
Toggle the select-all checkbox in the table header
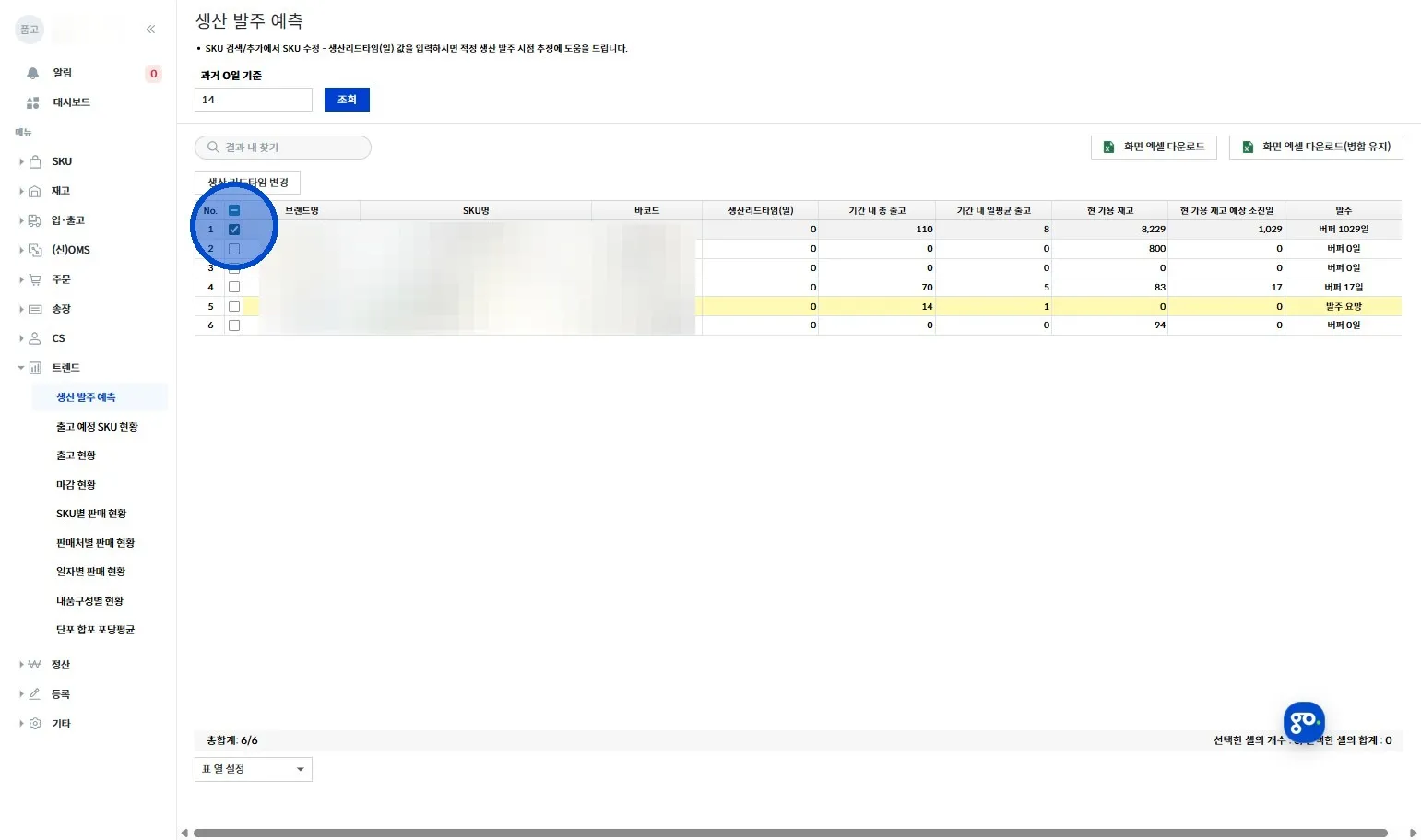234,210
